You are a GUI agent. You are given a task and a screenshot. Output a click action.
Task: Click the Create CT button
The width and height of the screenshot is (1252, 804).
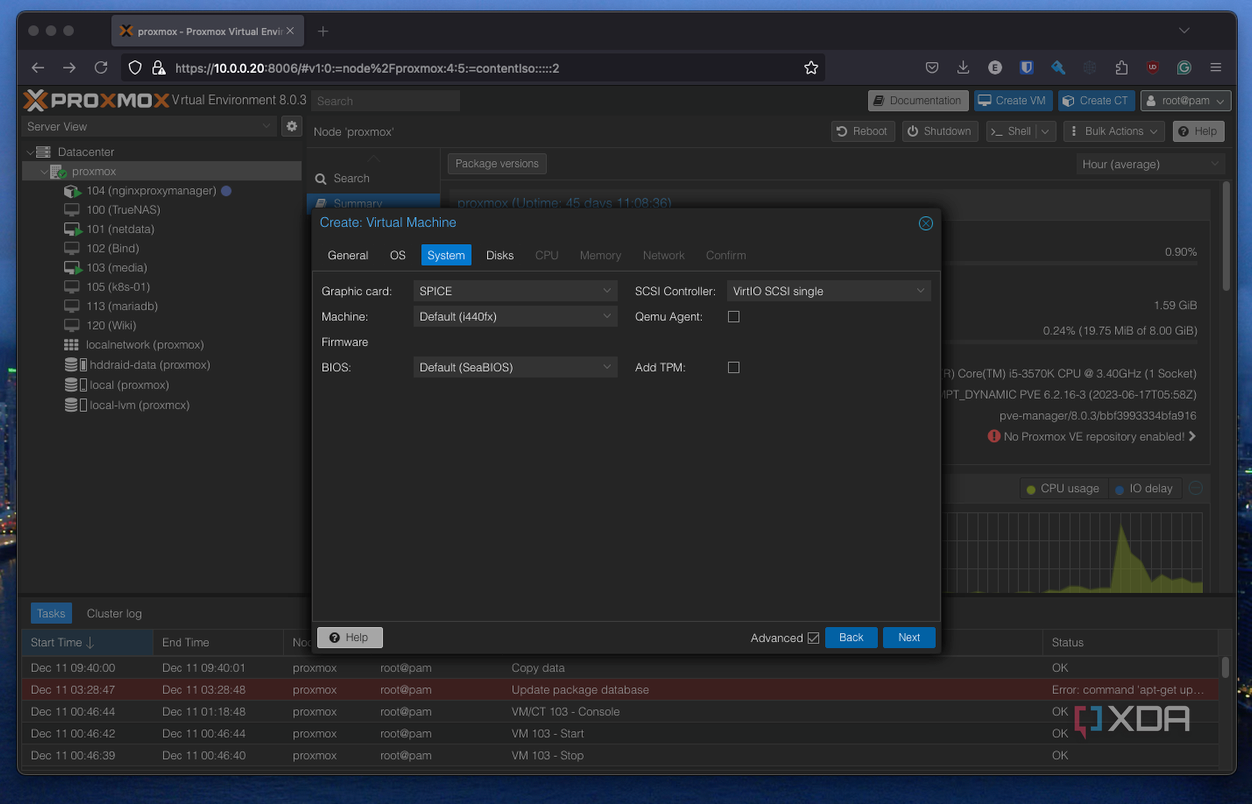tap(1095, 100)
